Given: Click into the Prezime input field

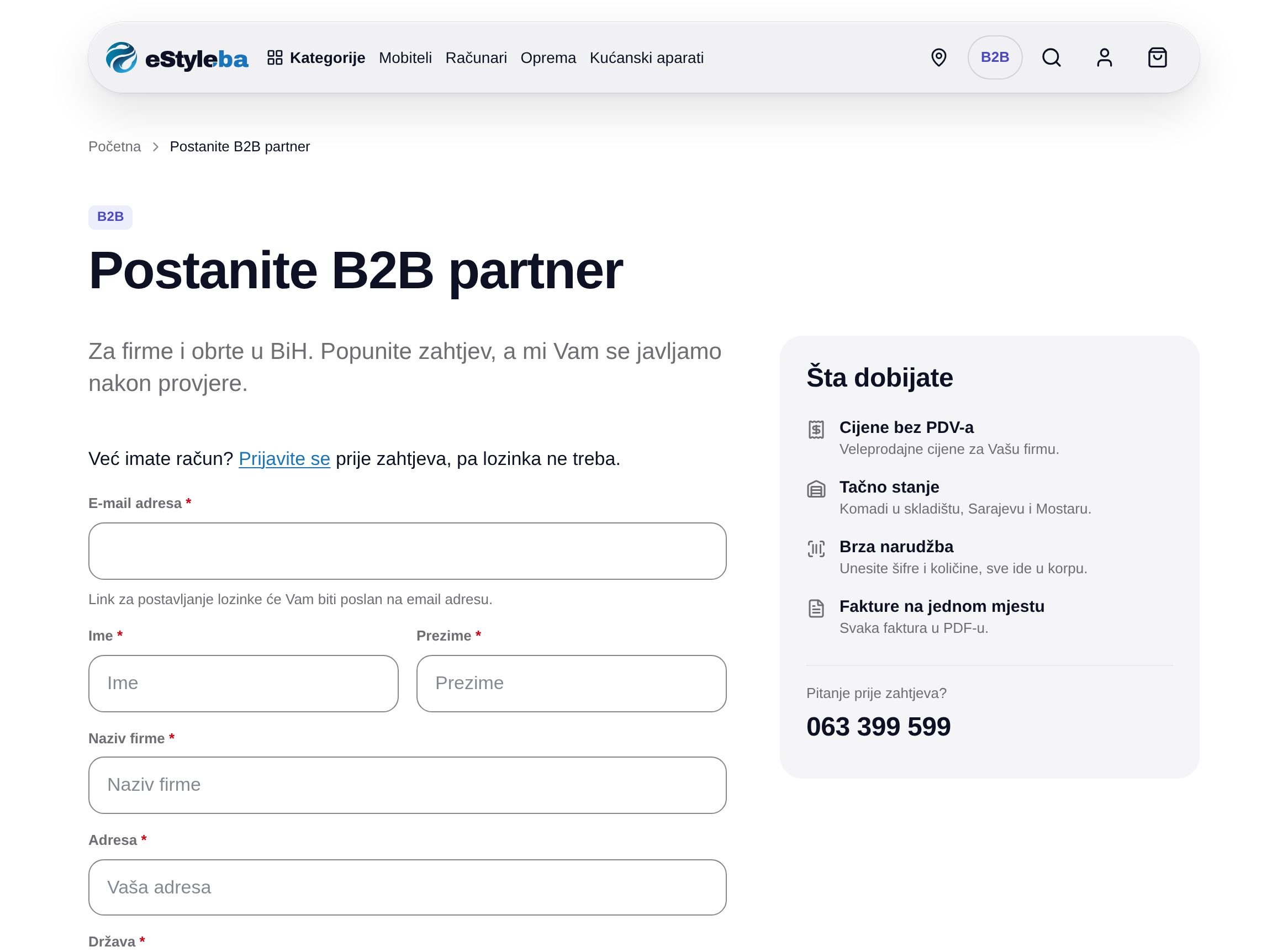Looking at the screenshot, I should [571, 683].
